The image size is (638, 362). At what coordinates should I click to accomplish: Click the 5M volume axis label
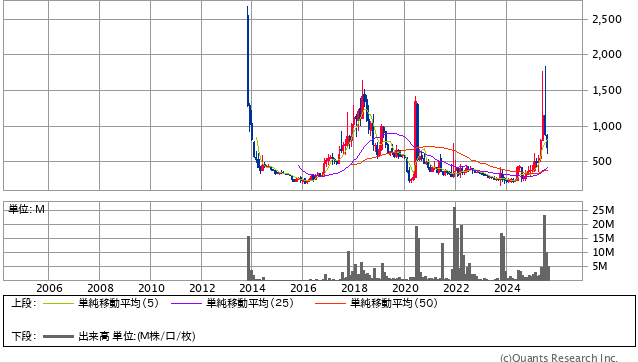[x=600, y=266]
